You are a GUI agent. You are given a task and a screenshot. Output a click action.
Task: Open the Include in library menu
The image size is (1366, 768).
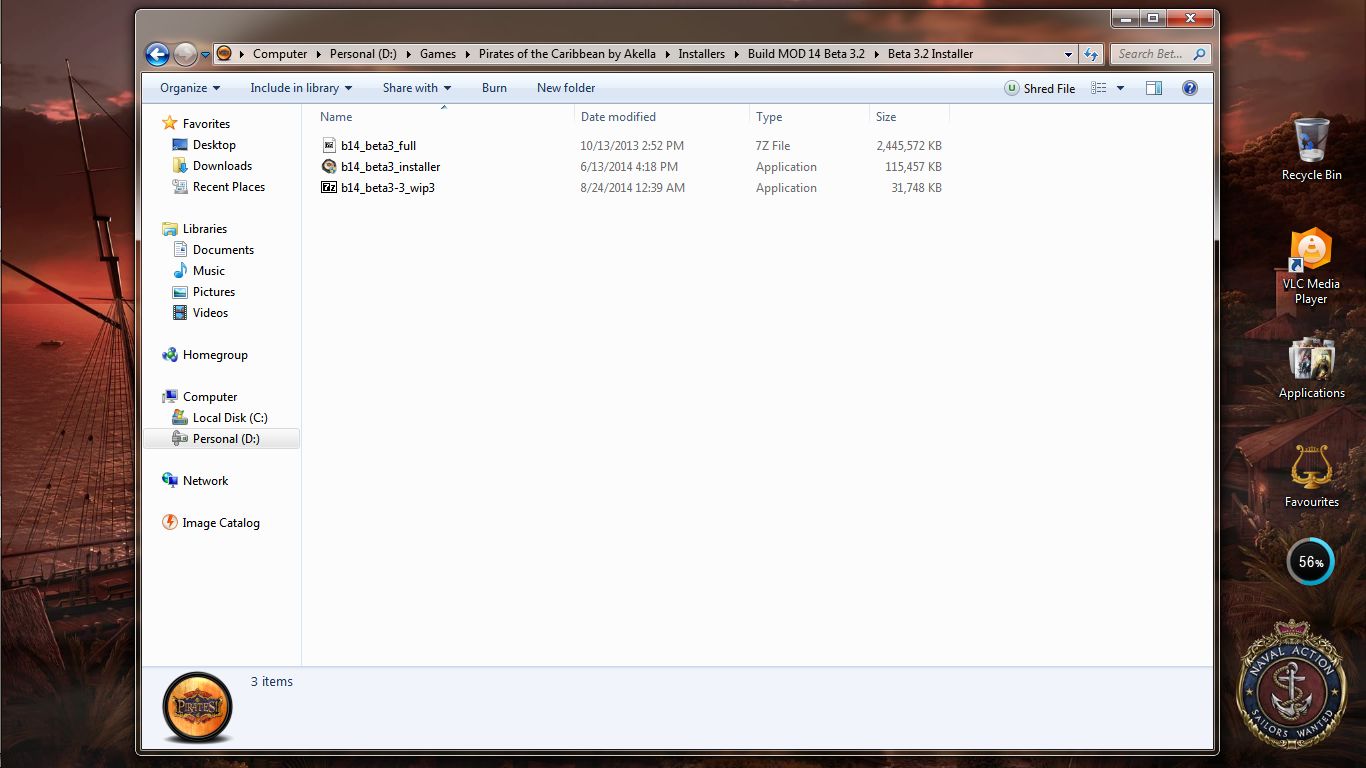301,88
